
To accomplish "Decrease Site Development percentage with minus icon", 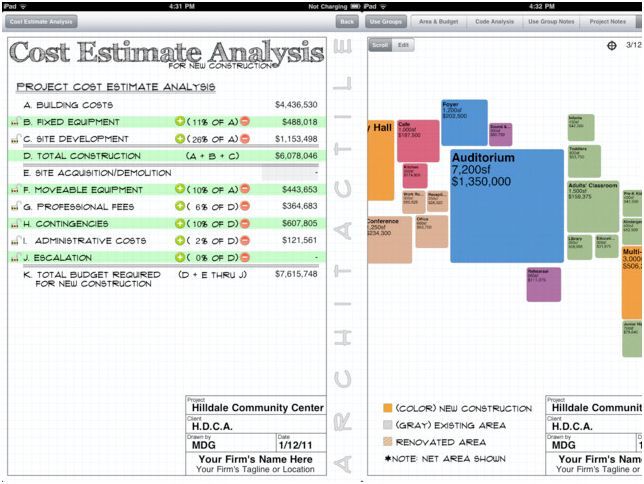I will click(245, 138).
